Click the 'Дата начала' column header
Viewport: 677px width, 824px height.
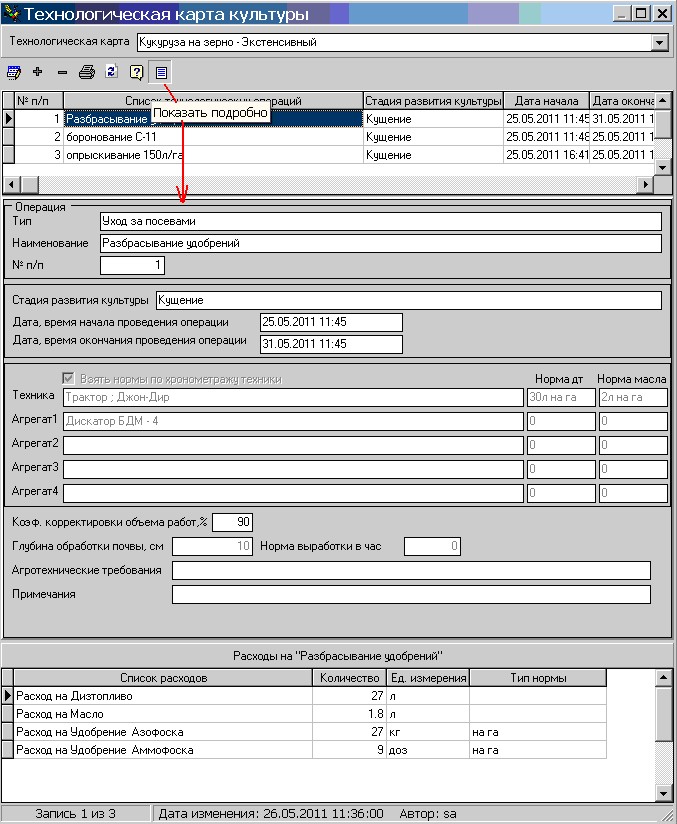coord(546,101)
